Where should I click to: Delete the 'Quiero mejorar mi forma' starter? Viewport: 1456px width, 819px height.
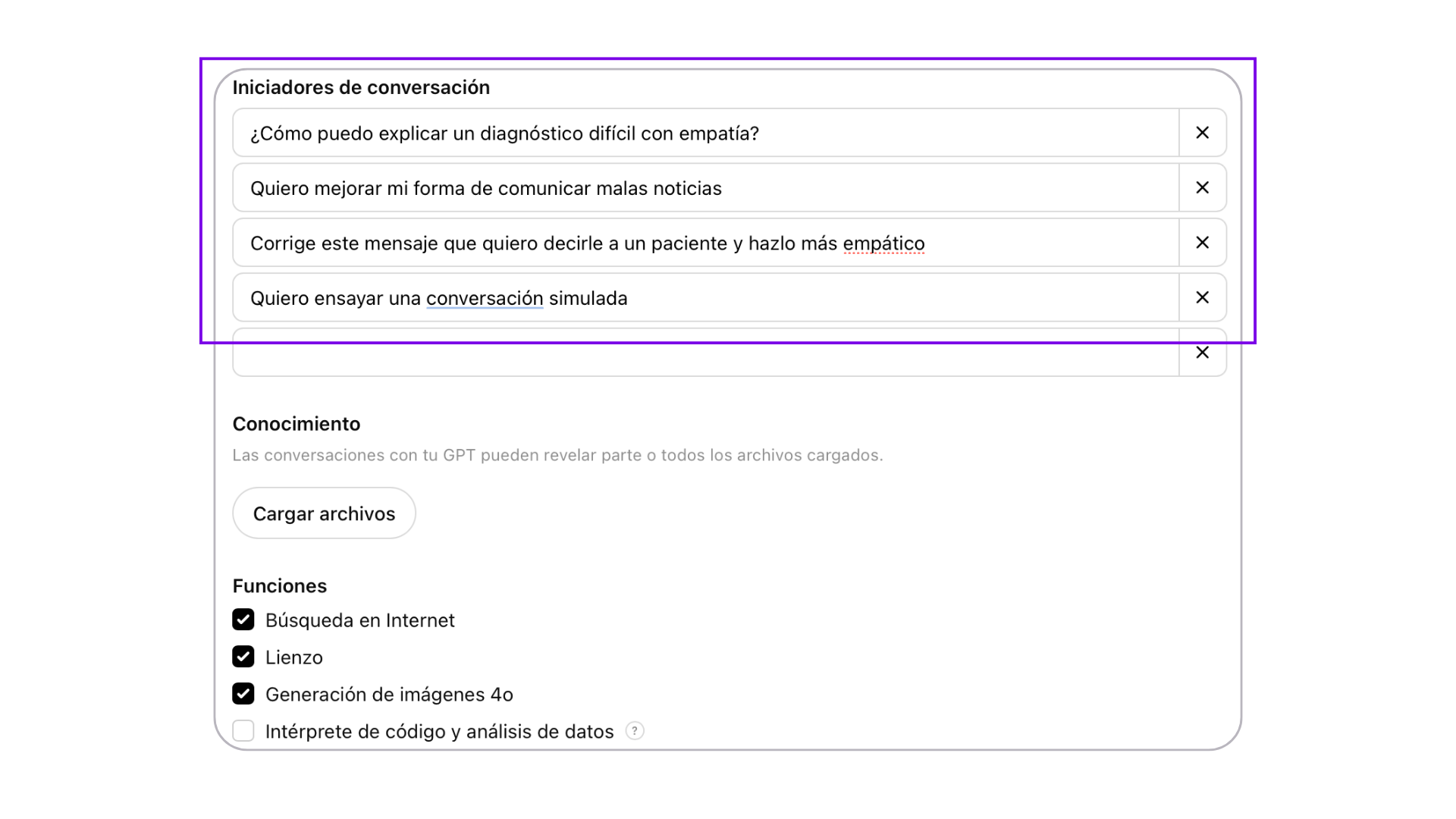tap(1203, 187)
